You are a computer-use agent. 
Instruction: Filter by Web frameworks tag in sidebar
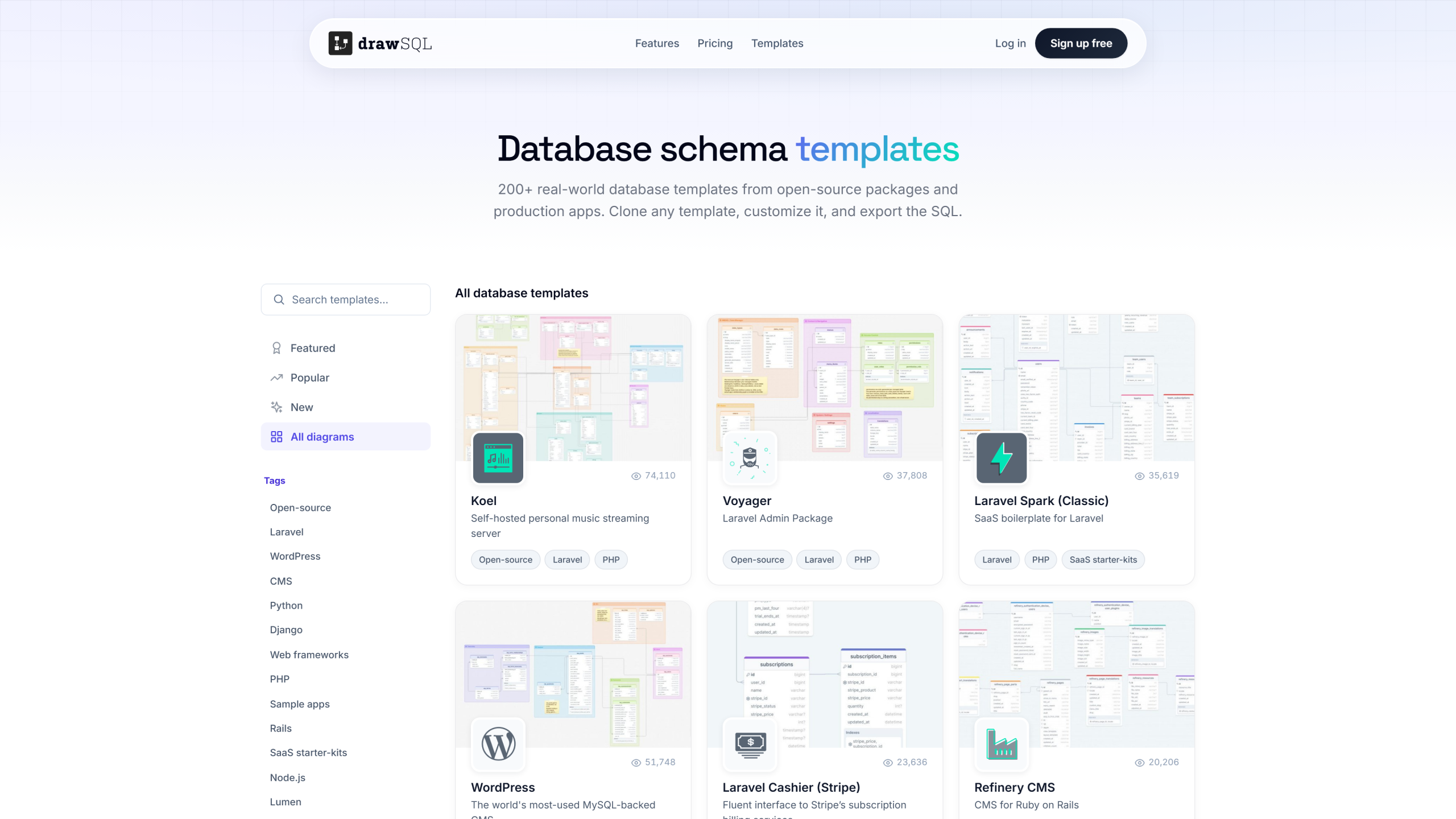coord(309,655)
